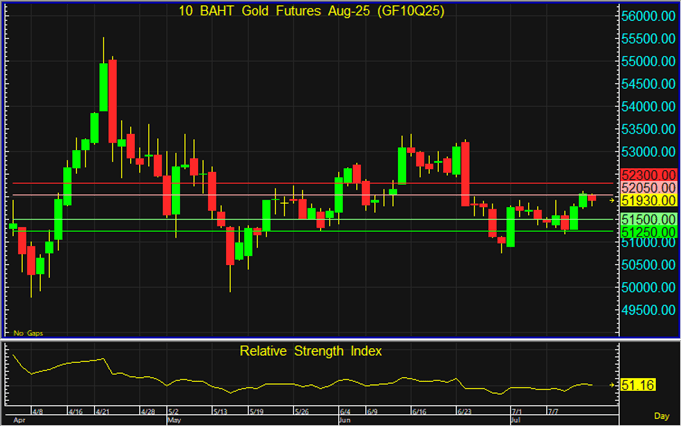Image resolution: width=682 pixels, height=427 pixels.
Task: Click the yellow arrow beside RSI value
Action: click(x=612, y=384)
